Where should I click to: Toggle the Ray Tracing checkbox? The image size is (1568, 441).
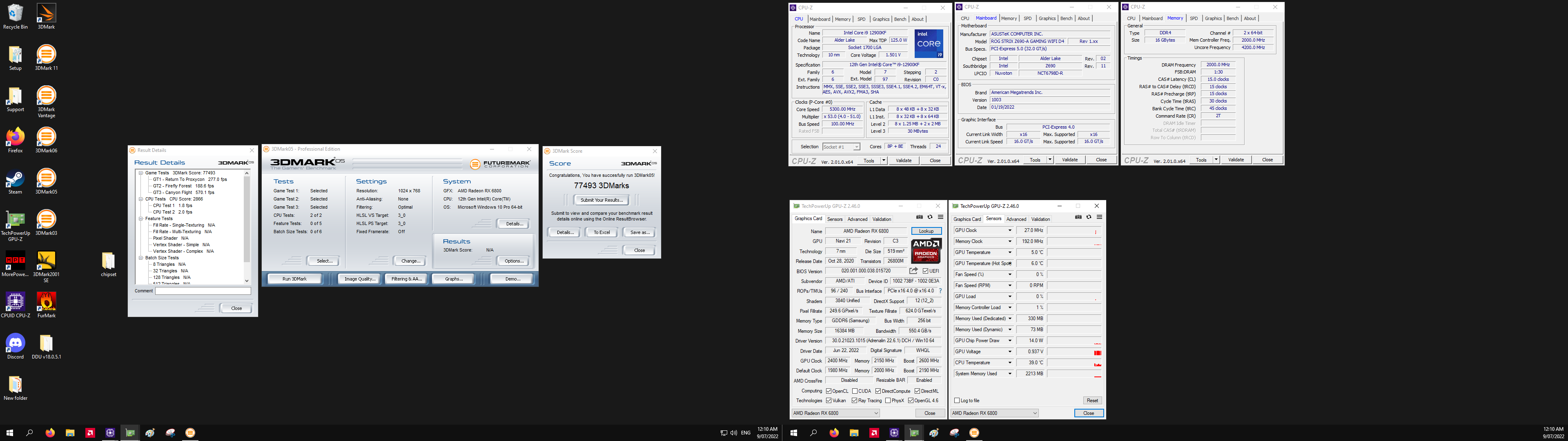[x=855, y=401]
